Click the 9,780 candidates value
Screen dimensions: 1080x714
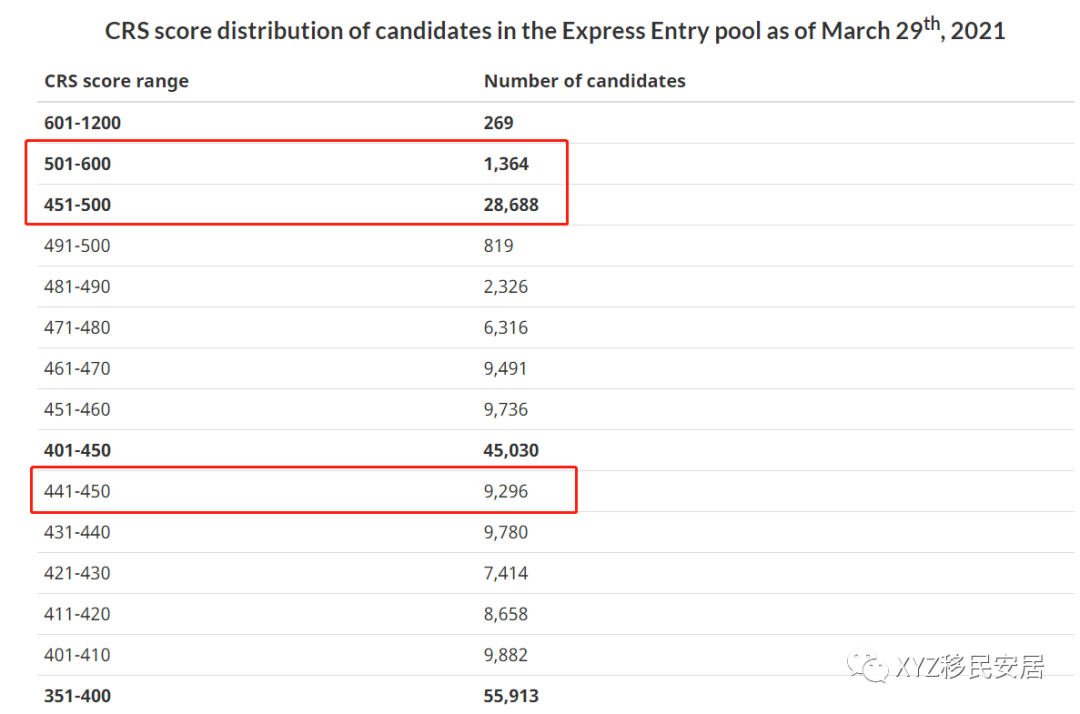click(506, 533)
